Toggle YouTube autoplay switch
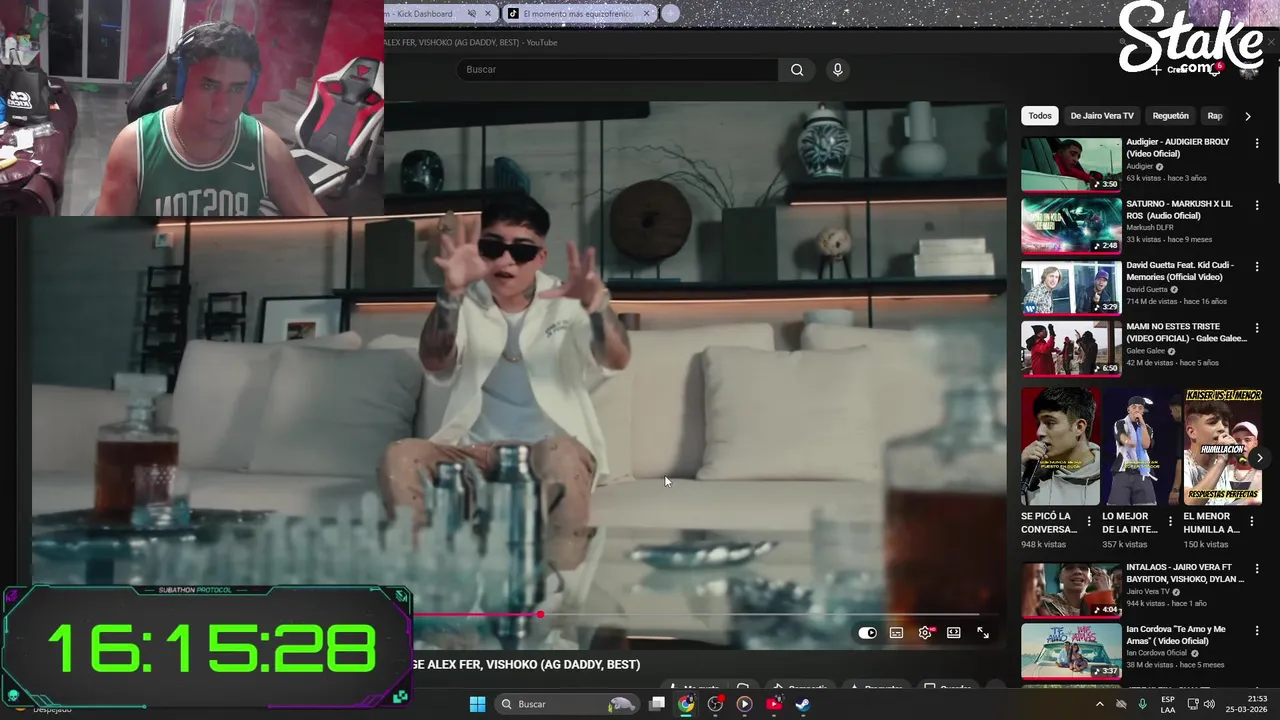The height and width of the screenshot is (720, 1280). point(867,633)
